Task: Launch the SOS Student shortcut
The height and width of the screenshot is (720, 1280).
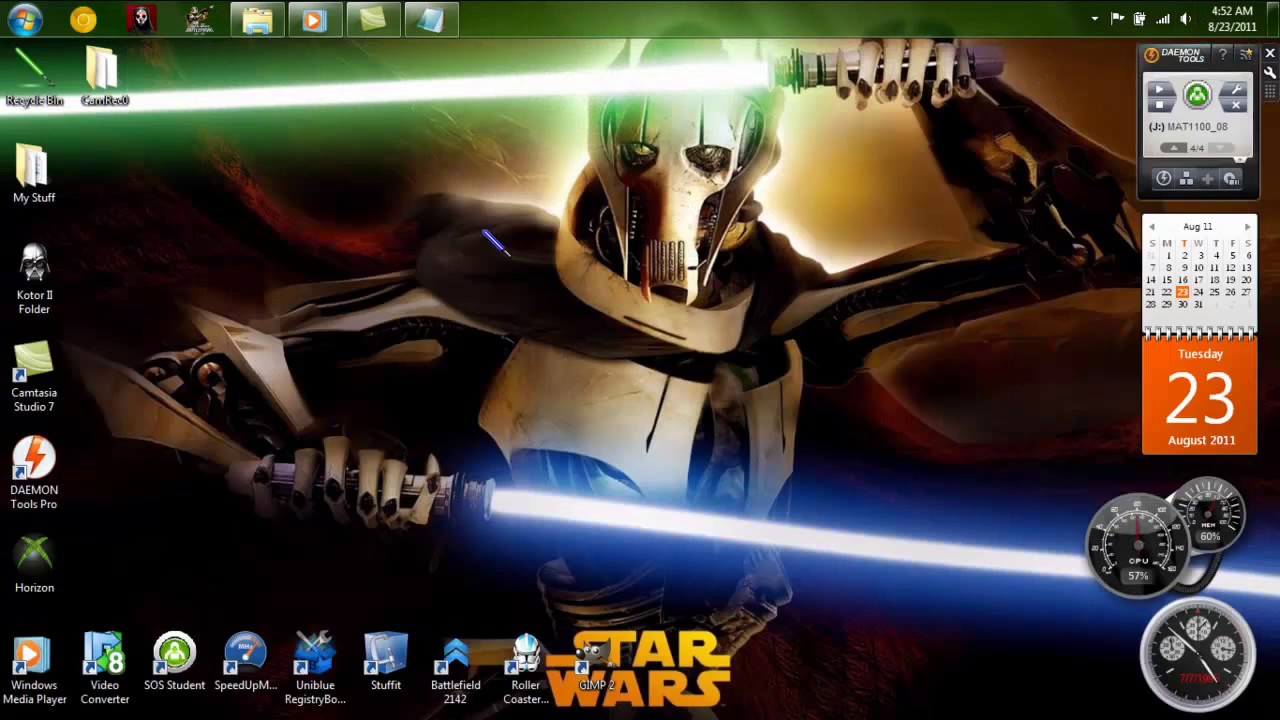Action: [x=174, y=661]
